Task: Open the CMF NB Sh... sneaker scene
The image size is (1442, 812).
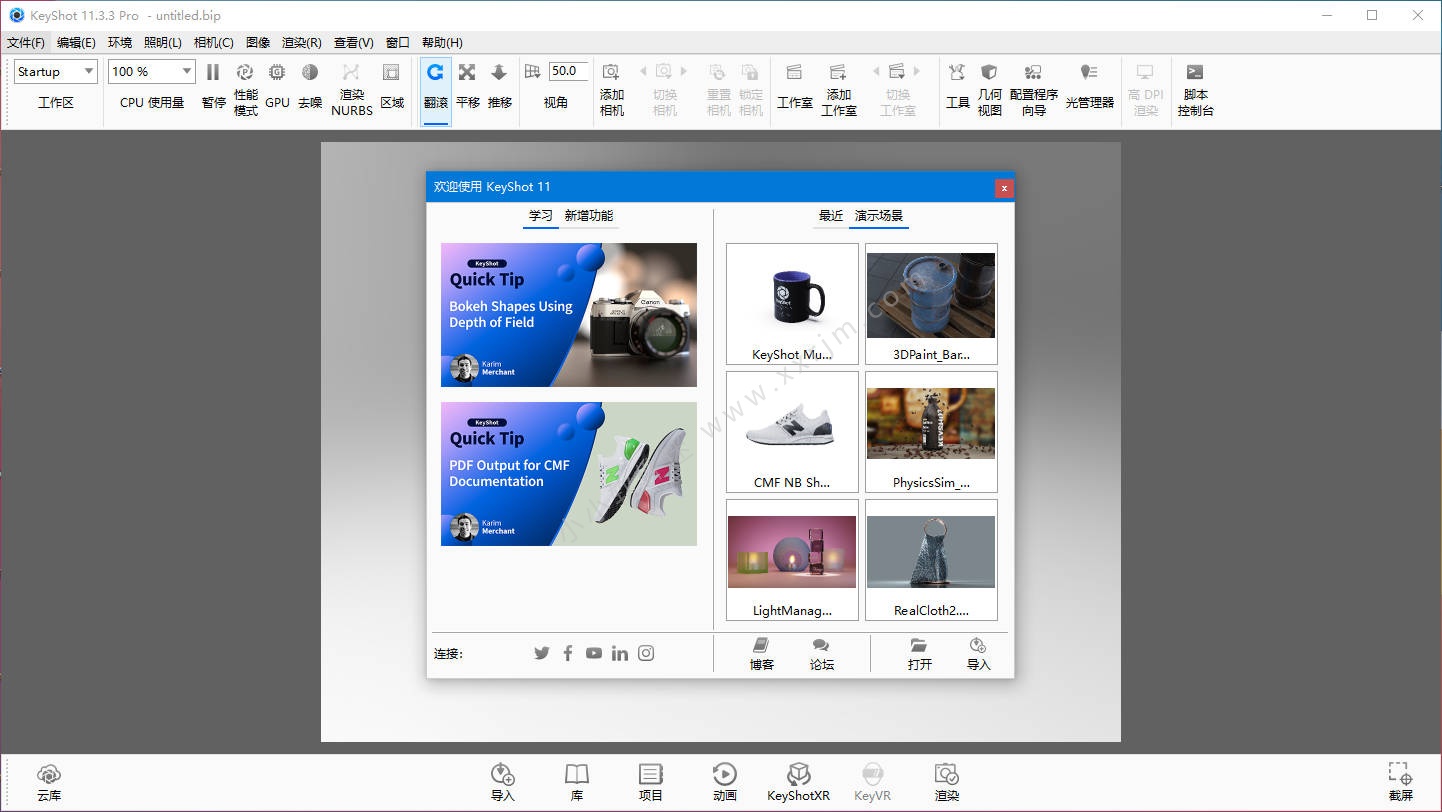Action: [792, 432]
